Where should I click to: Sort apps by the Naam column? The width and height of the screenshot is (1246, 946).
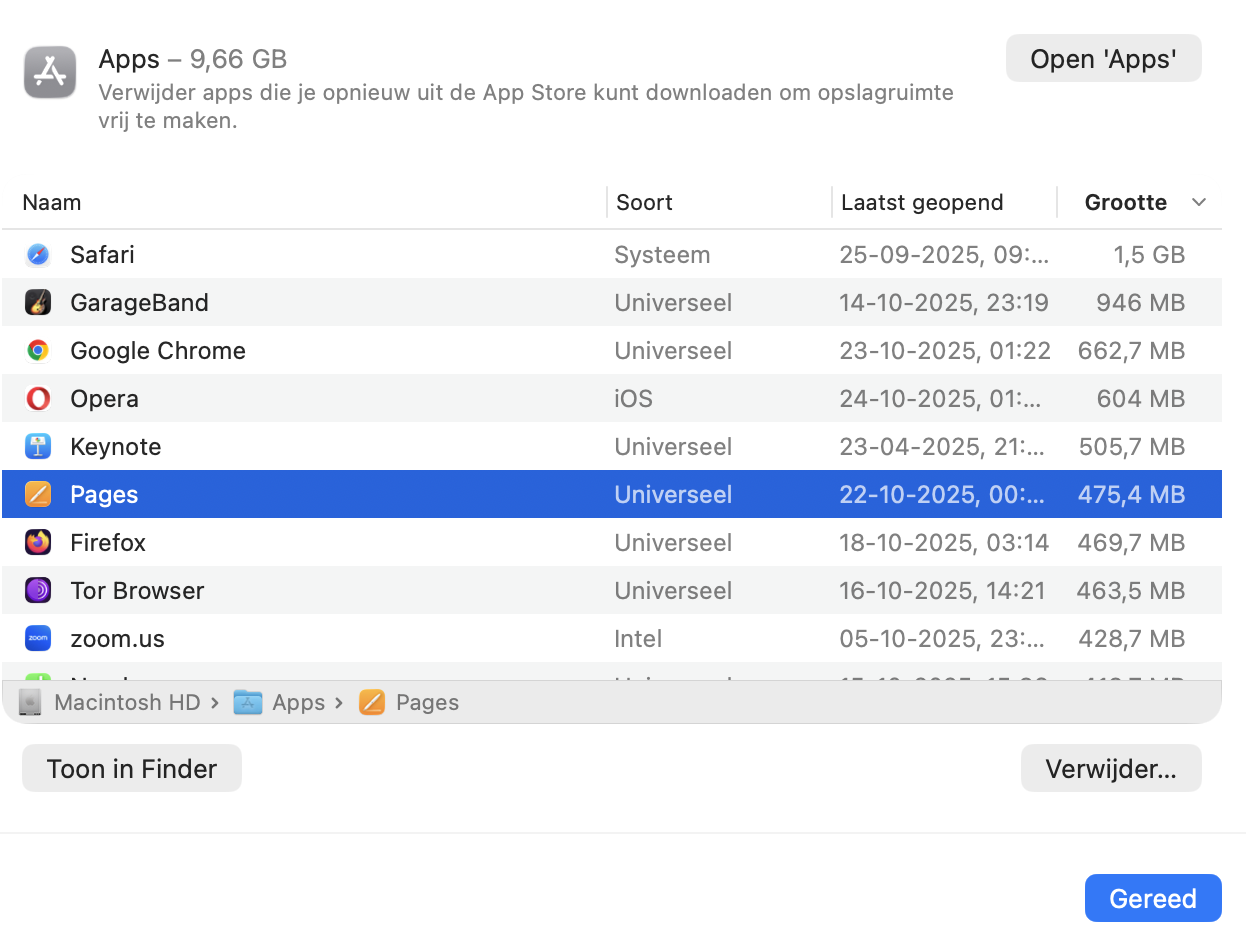click(x=52, y=202)
